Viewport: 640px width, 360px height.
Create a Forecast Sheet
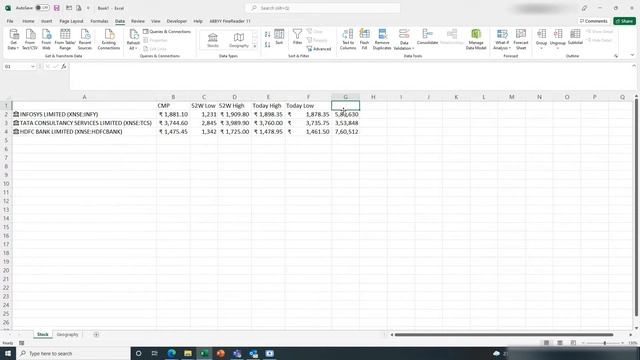pyautogui.click(x=521, y=40)
